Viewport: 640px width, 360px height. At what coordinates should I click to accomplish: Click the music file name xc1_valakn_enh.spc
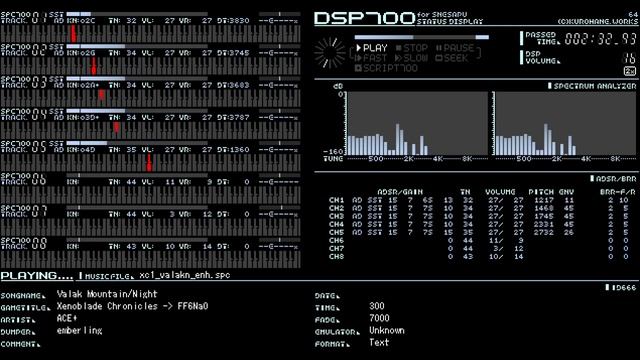pyautogui.click(x=184, y=276)
